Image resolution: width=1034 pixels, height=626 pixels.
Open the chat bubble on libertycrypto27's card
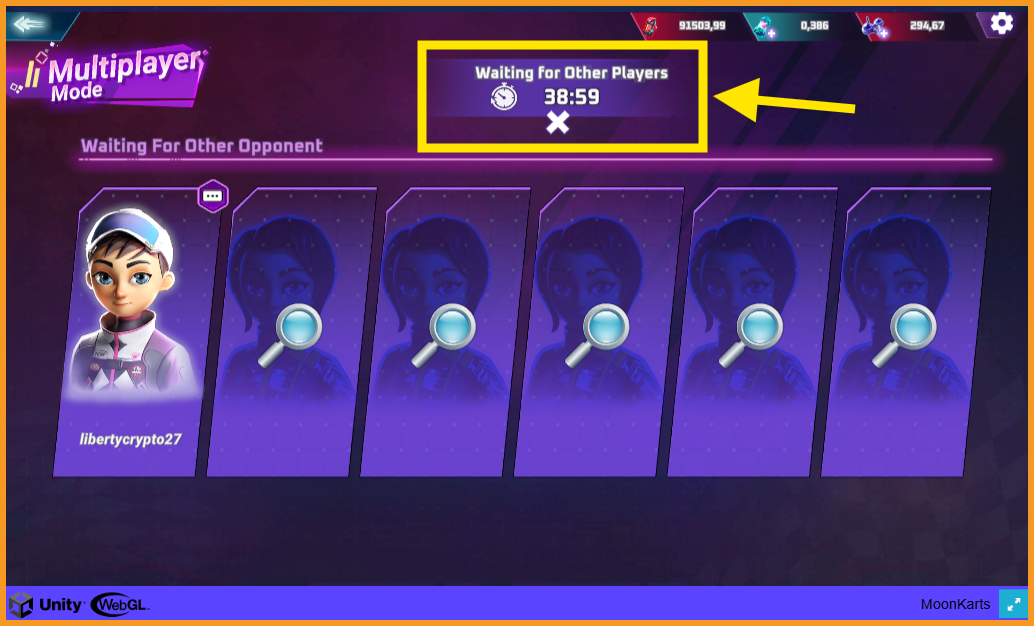point(212,196)
